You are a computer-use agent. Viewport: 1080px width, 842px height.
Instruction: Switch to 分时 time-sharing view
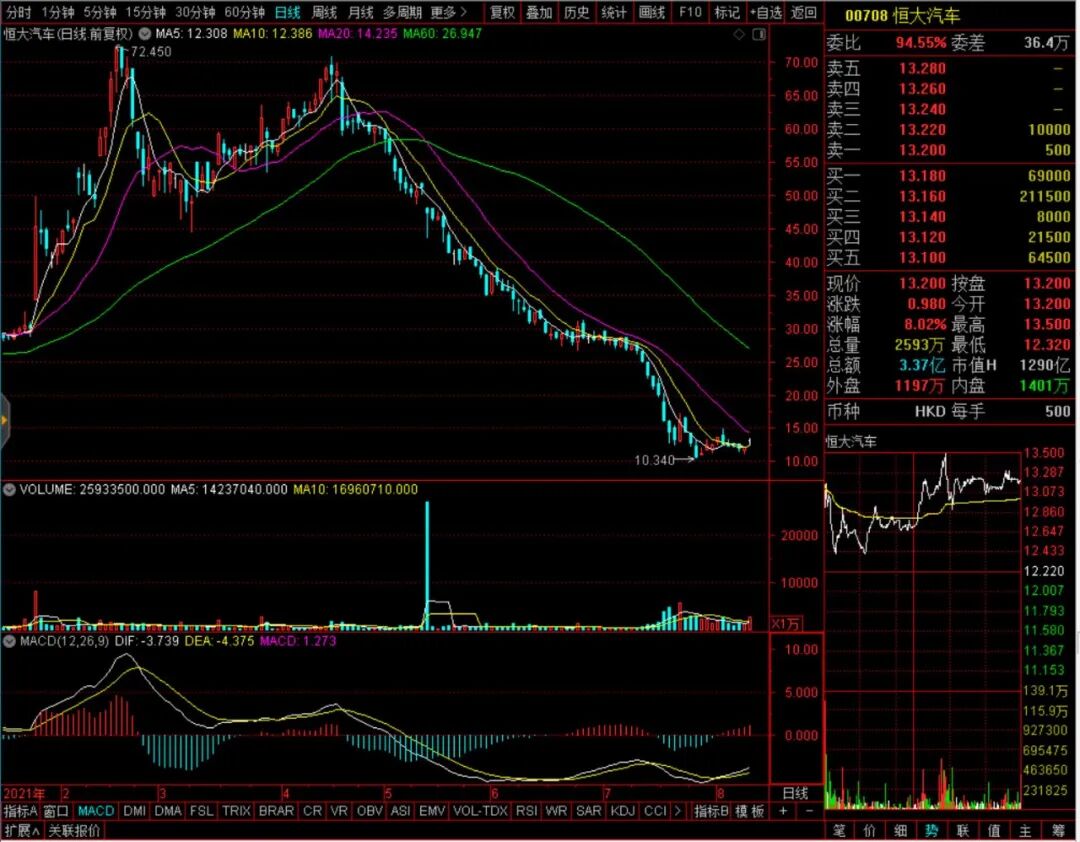pos(18,12)
